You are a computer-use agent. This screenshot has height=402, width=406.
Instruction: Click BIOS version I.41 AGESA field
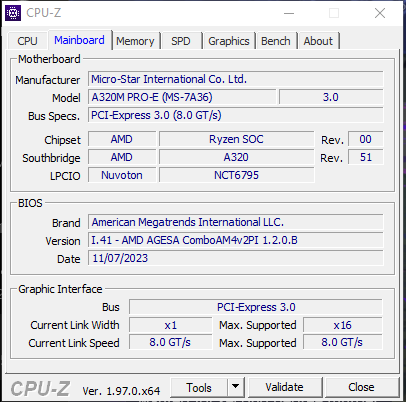click(x=236, y=240)
